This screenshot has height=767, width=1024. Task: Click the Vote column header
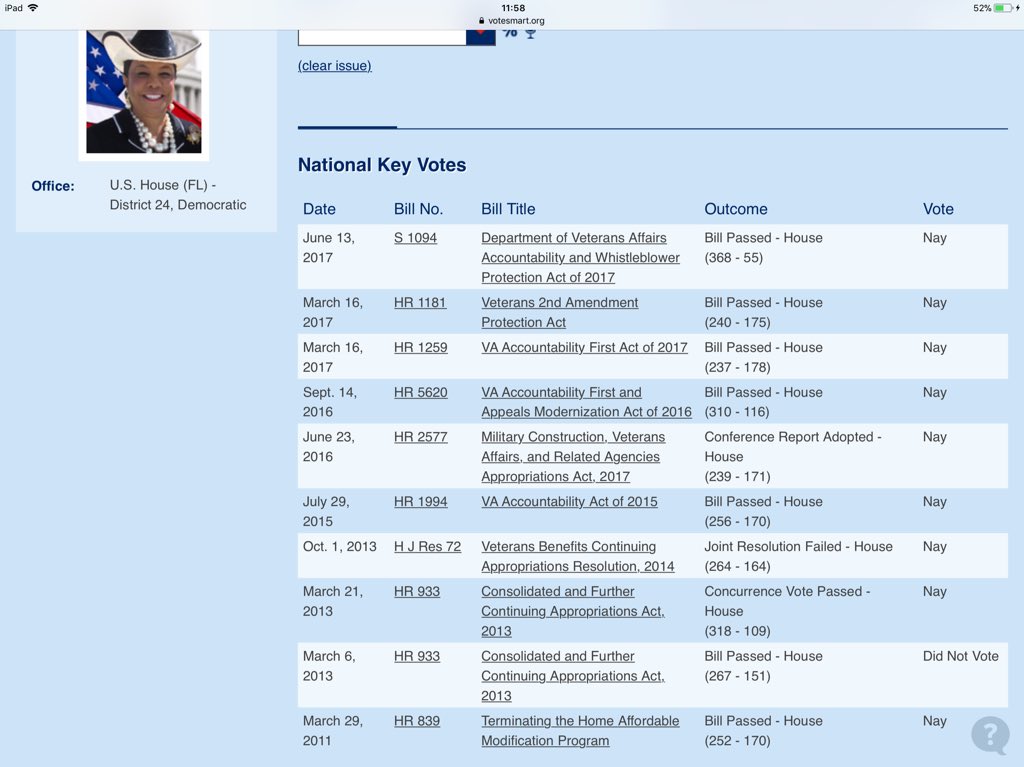938,209
